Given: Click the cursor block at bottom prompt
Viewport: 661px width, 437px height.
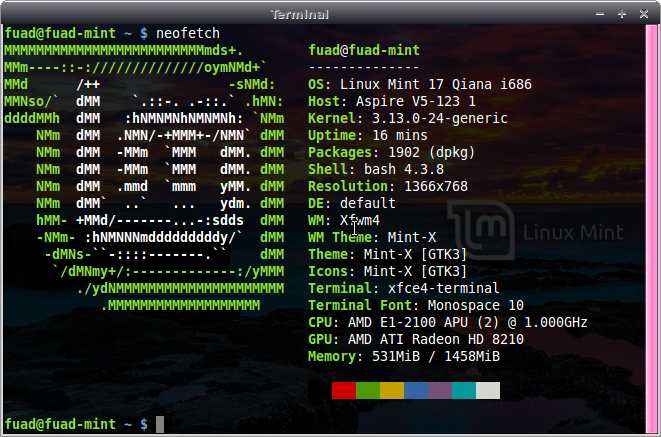Looking at the screenshot, I should point(160,424).
